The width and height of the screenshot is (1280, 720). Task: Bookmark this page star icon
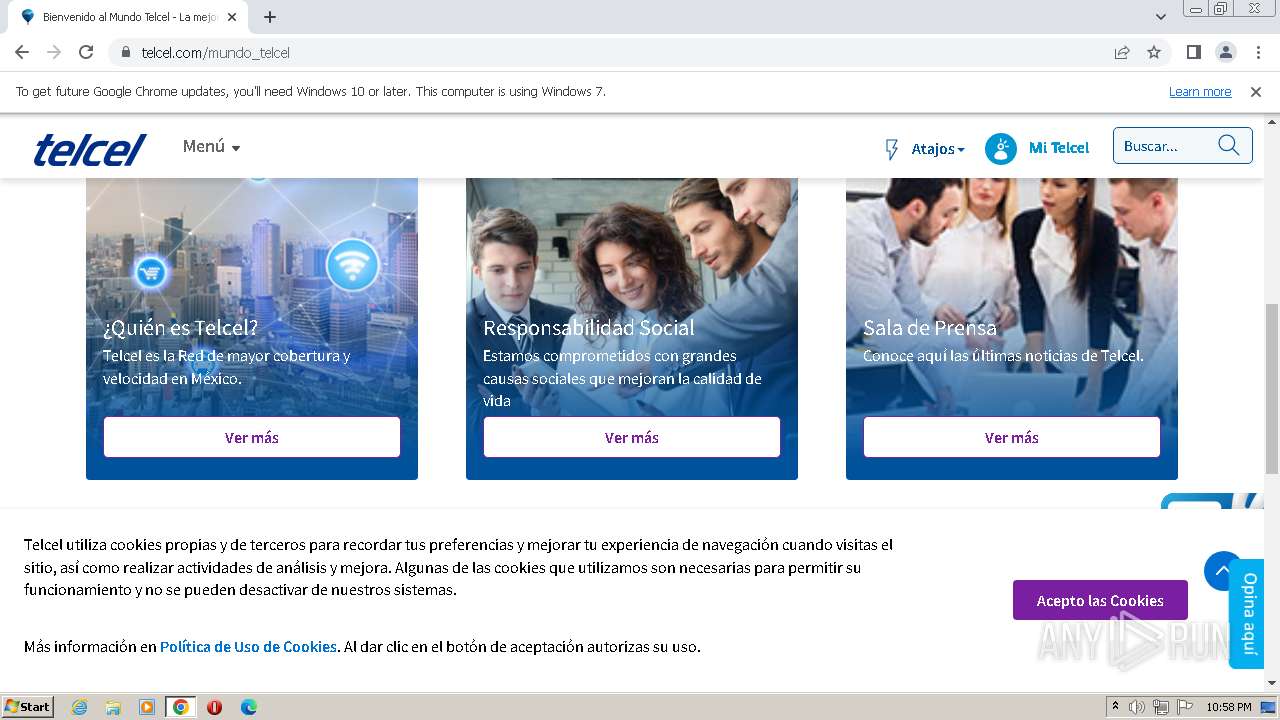1154,52
